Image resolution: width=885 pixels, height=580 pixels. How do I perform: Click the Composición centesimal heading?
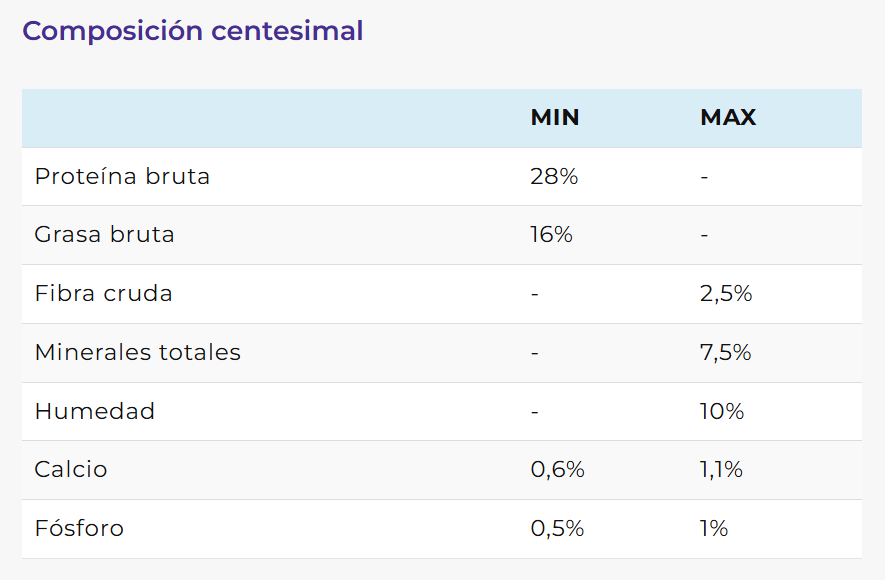pyautogui.click(x=192, y=31)
